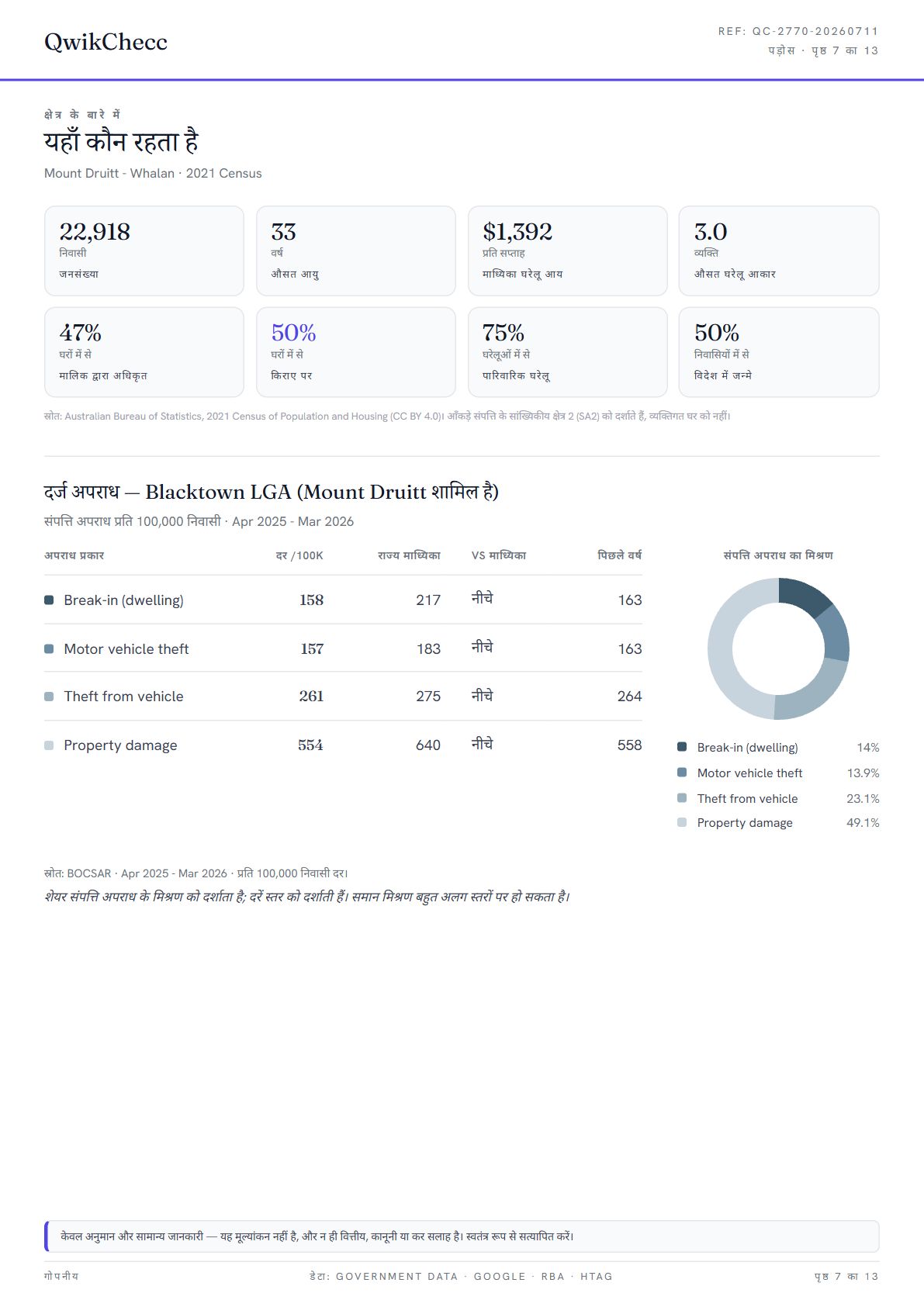This screenshot has width=924, height=1307.
Task: Click the 3.0 household size value
Action: tap(711, 232)
